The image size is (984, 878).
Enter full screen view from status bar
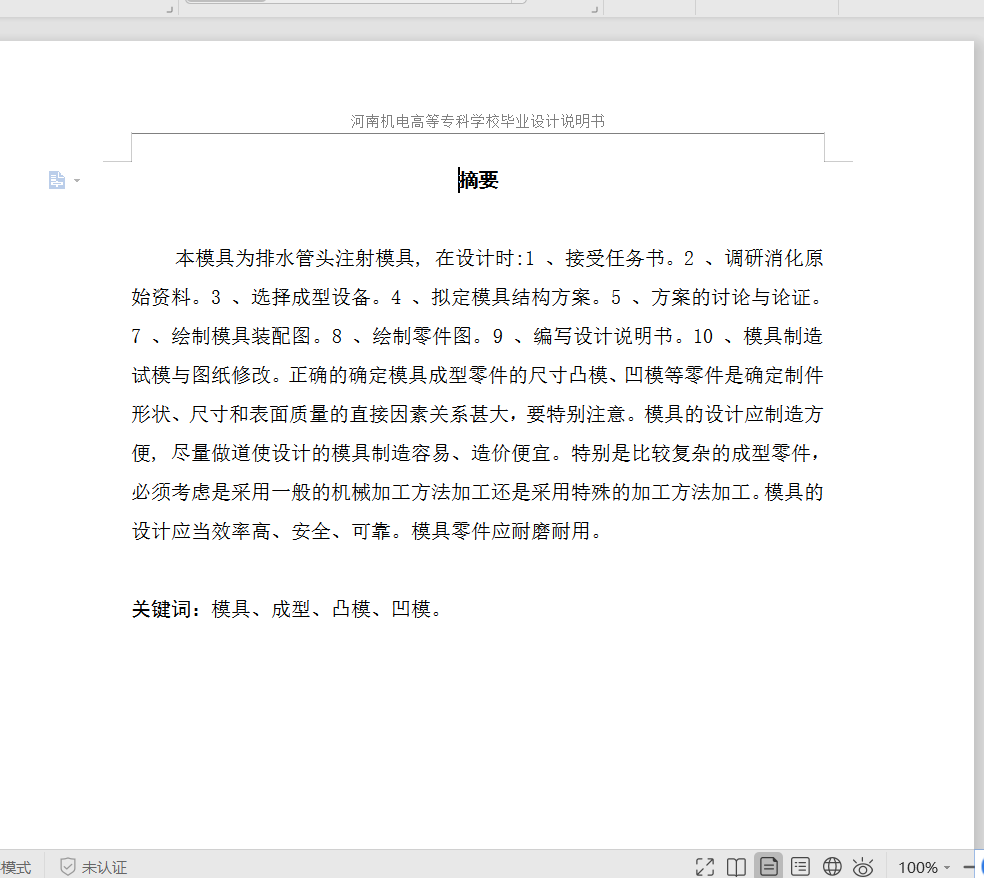tap(705, 867)
